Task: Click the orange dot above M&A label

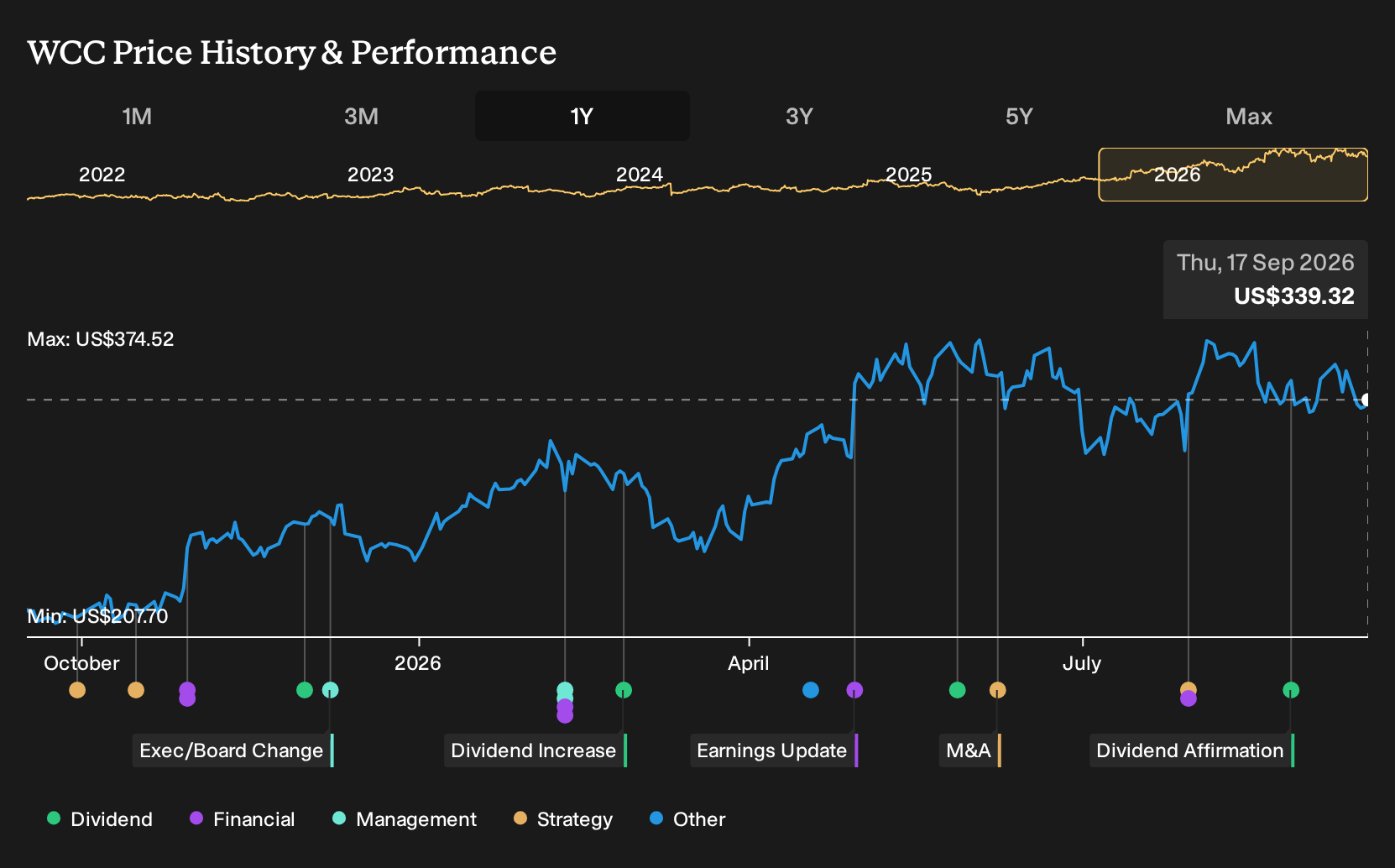Action: tap(997, 690)
